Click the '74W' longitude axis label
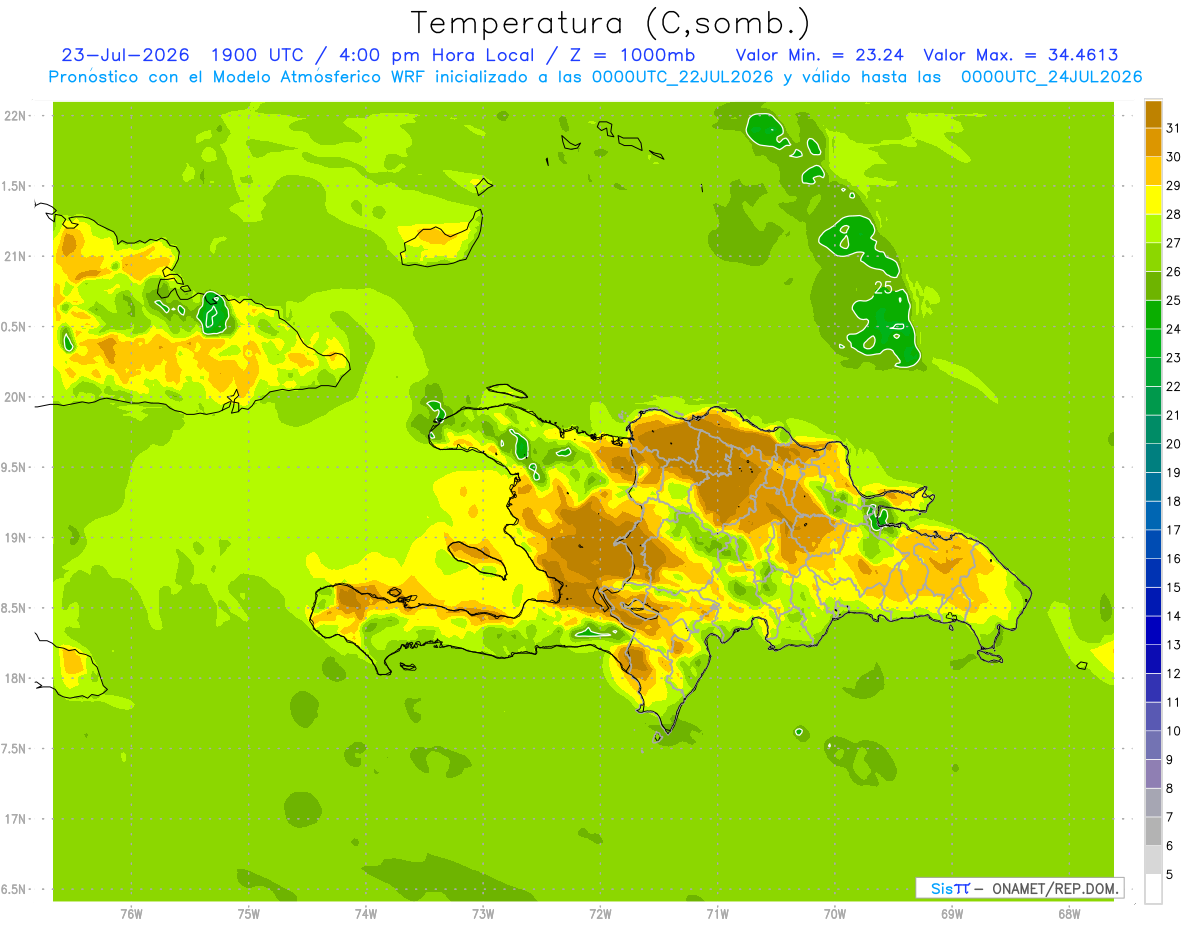The image size is (1200, 927). (x=365, y=914)
